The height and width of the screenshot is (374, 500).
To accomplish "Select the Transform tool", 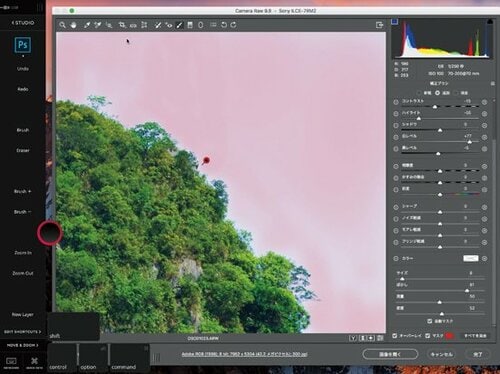I will tap(144, 25).
